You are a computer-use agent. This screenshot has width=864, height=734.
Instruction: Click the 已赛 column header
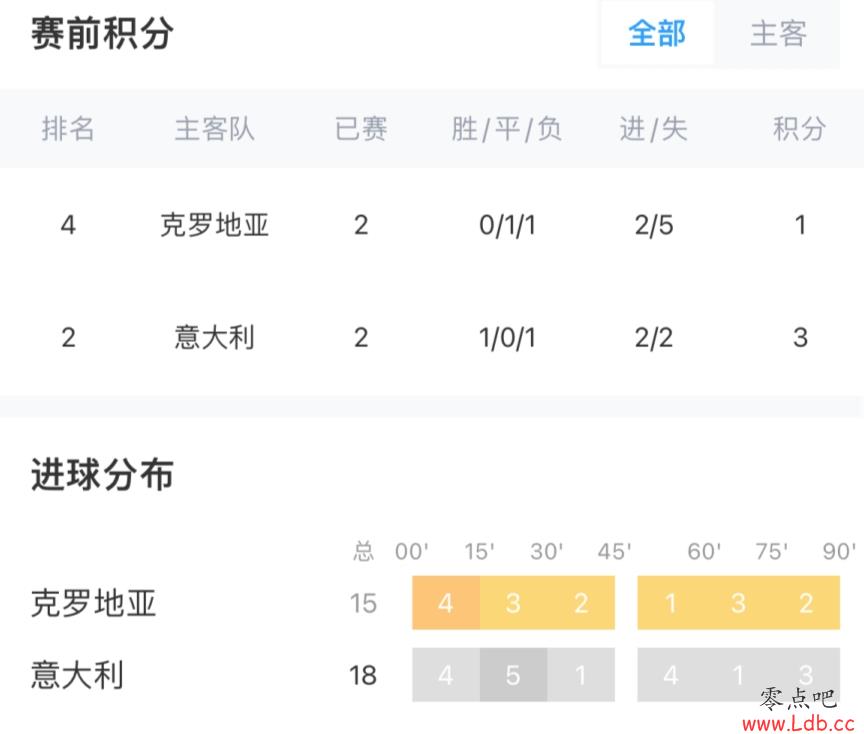pos(360,129)
